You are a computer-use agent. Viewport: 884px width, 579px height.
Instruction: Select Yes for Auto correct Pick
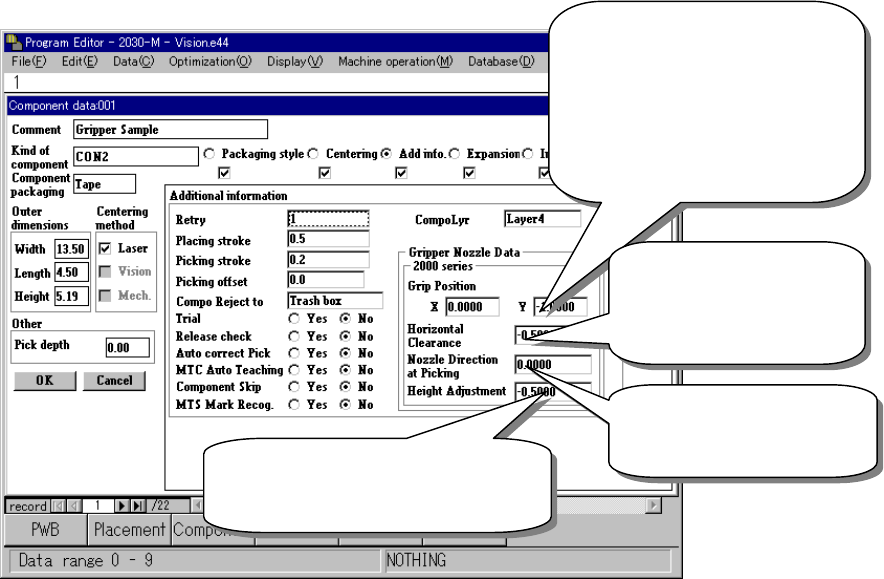(x=294, y=353)
